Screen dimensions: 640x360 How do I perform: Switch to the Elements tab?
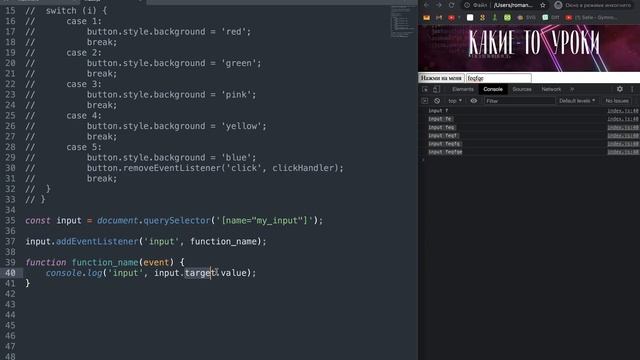click(463, 89)
